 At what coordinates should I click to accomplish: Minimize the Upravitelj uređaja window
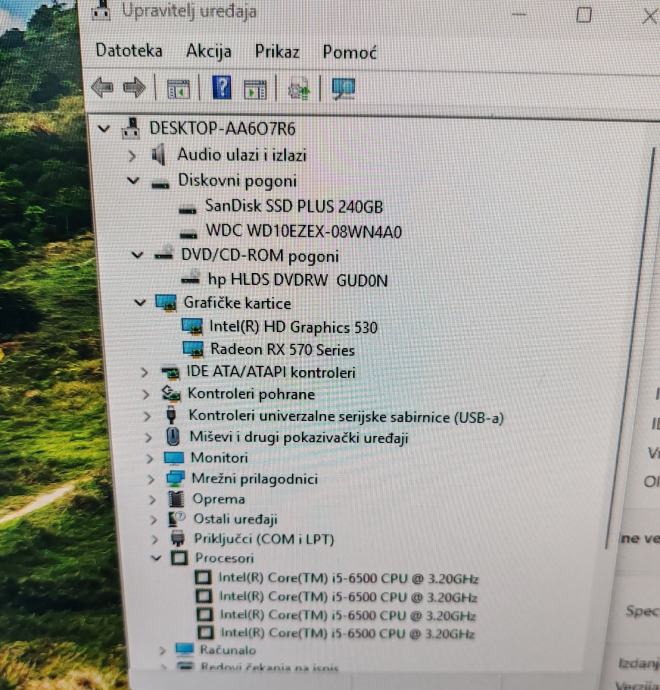(x=519, y=14)
